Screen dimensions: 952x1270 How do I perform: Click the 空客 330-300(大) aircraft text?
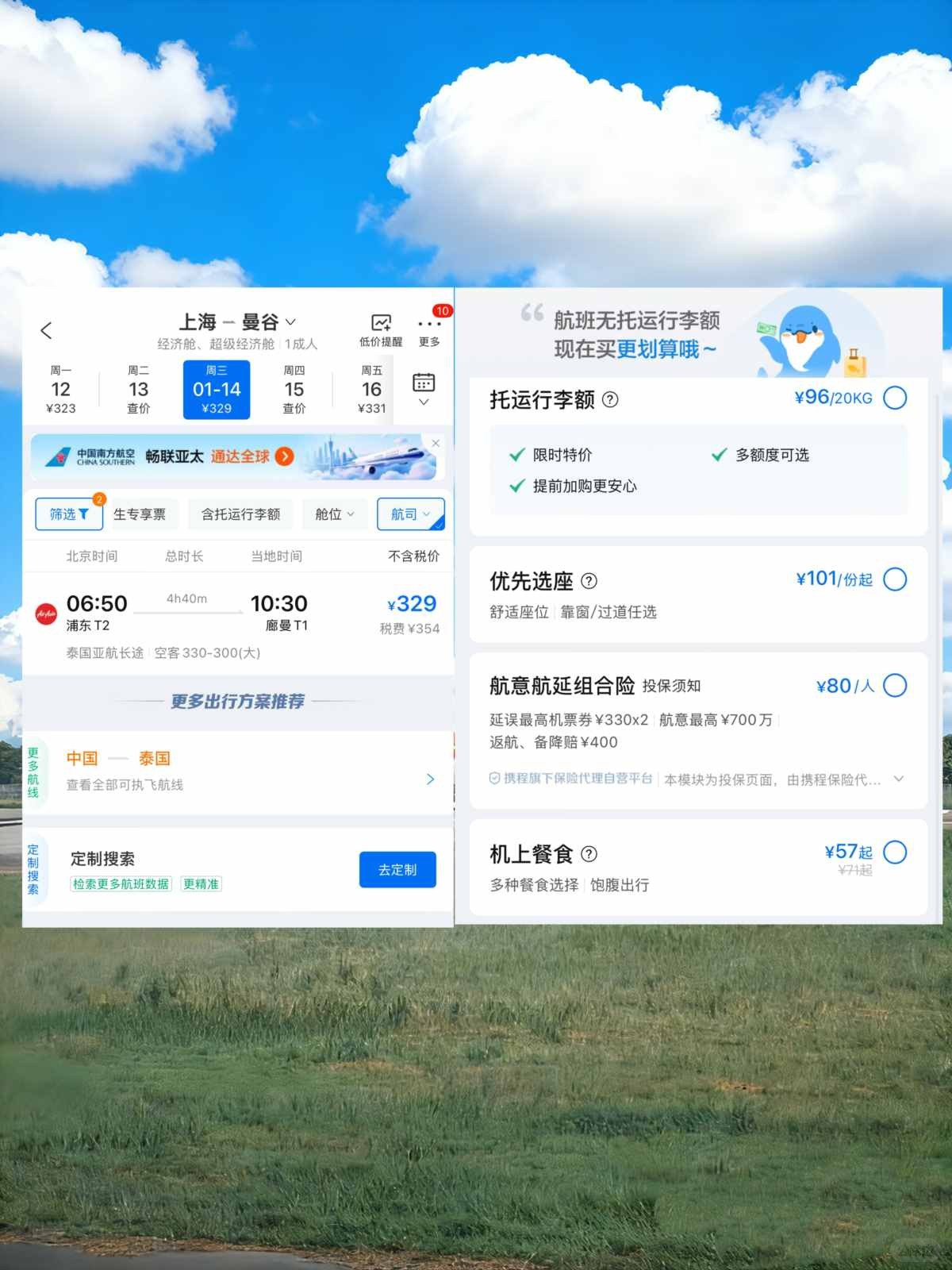coord(207,652)
